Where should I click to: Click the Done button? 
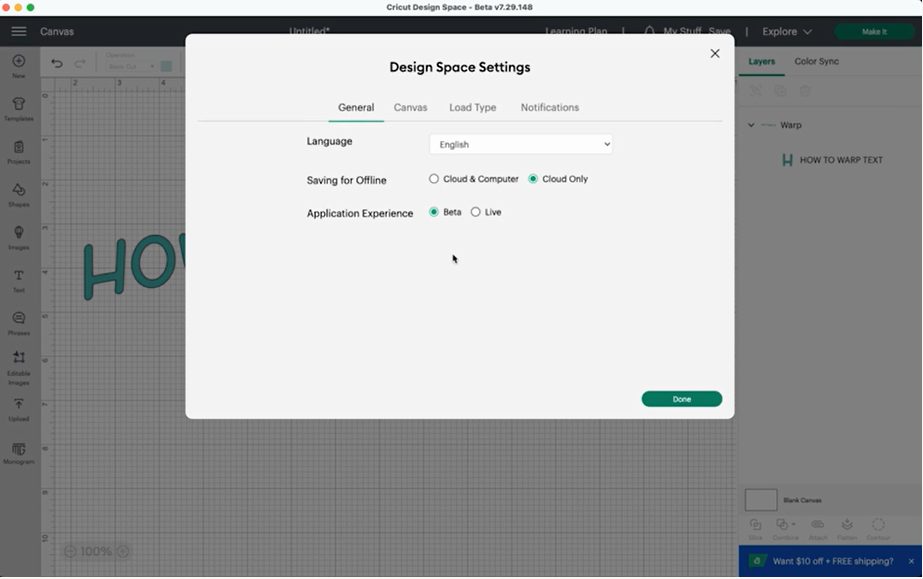tap(682, 399)
